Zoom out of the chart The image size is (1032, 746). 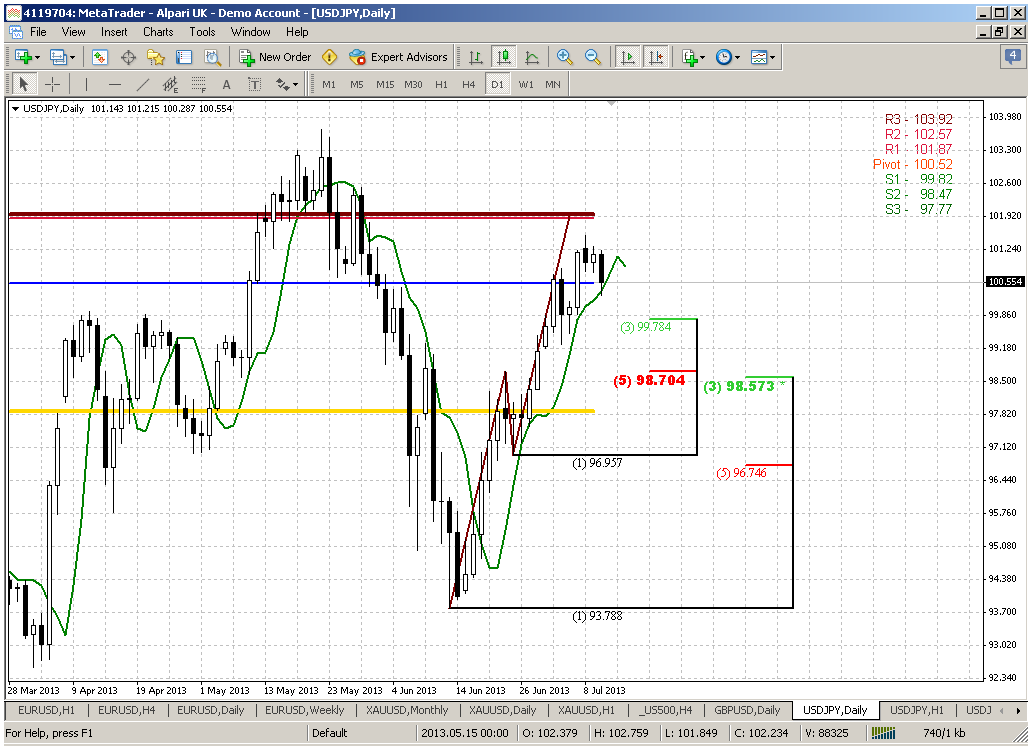point(592,57)
